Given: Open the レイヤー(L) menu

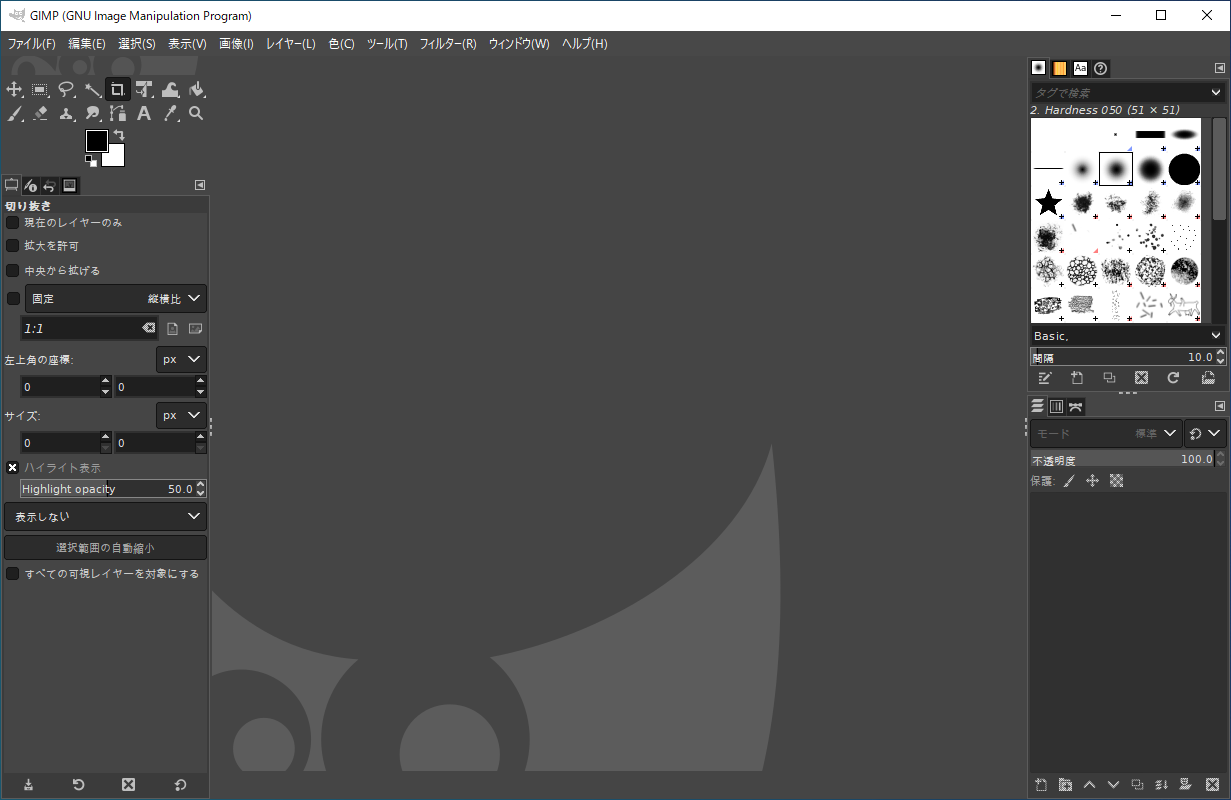Looking at the screenshot, I should (x=290, y=44).
